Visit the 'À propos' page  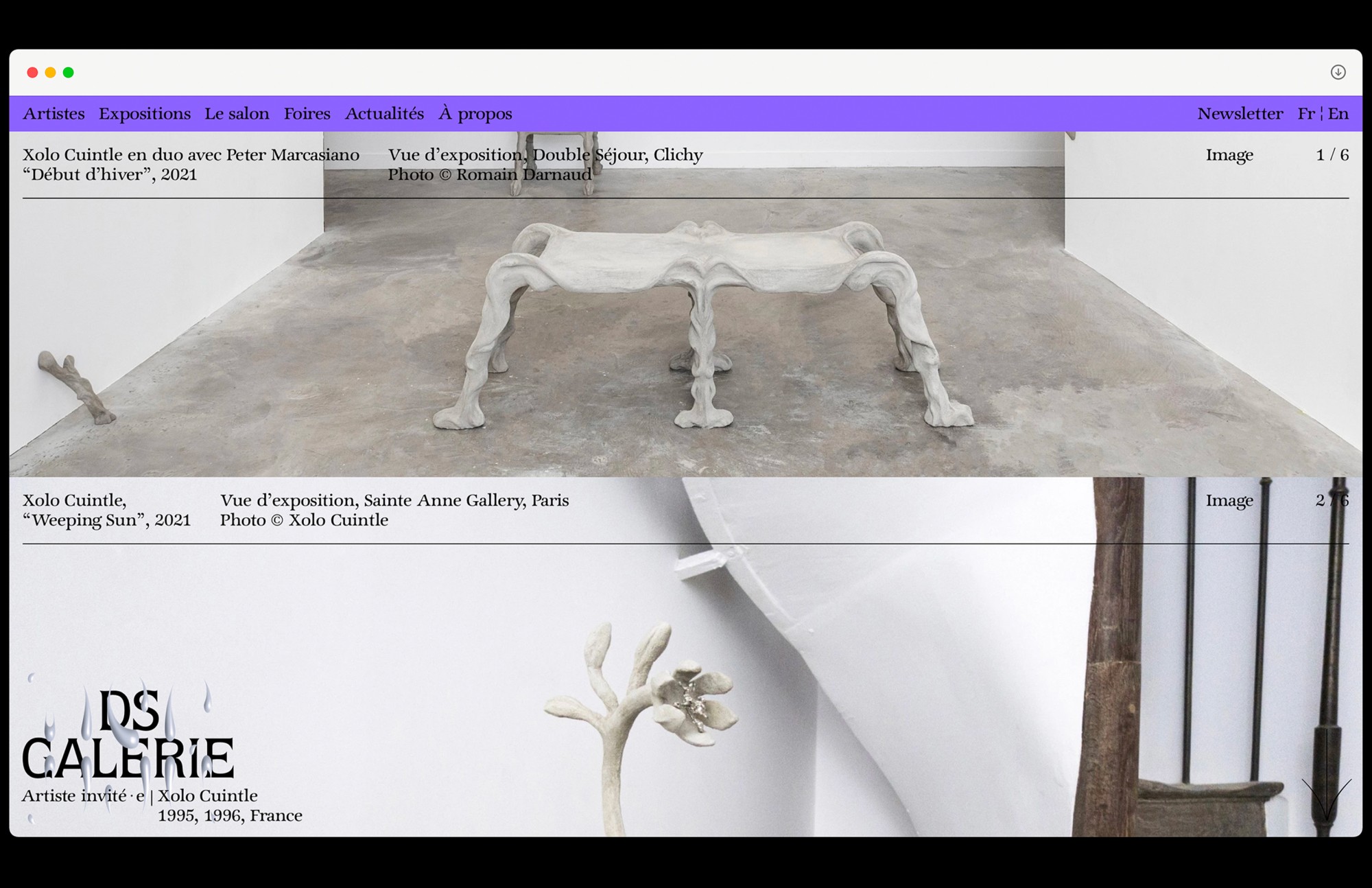tap(476, 114)
